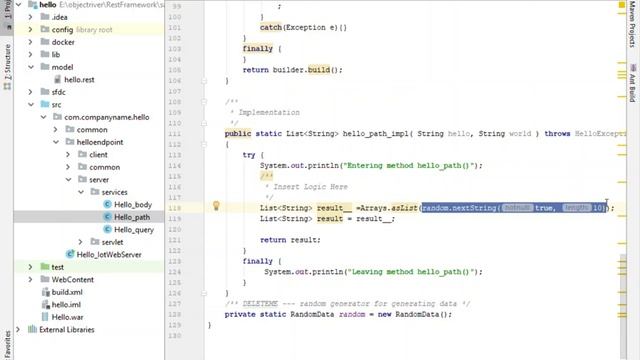Click the yellow lightbulb intention icon
640x360 pixels.
tap(216, 206)
